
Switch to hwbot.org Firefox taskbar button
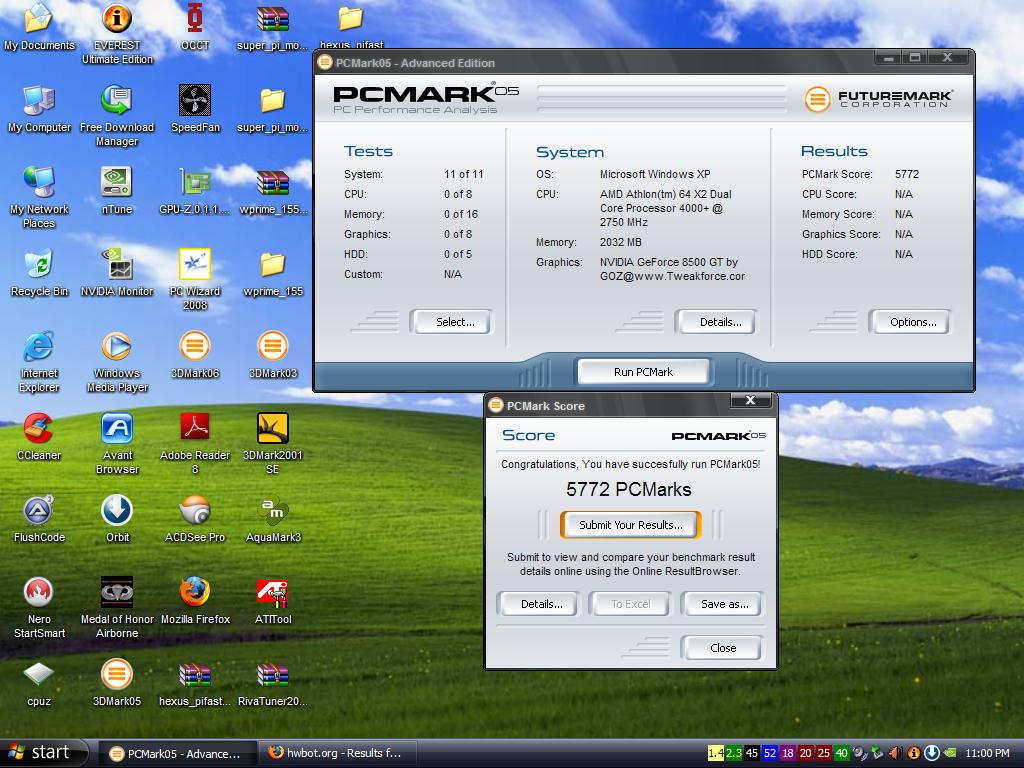click(336, 754)
